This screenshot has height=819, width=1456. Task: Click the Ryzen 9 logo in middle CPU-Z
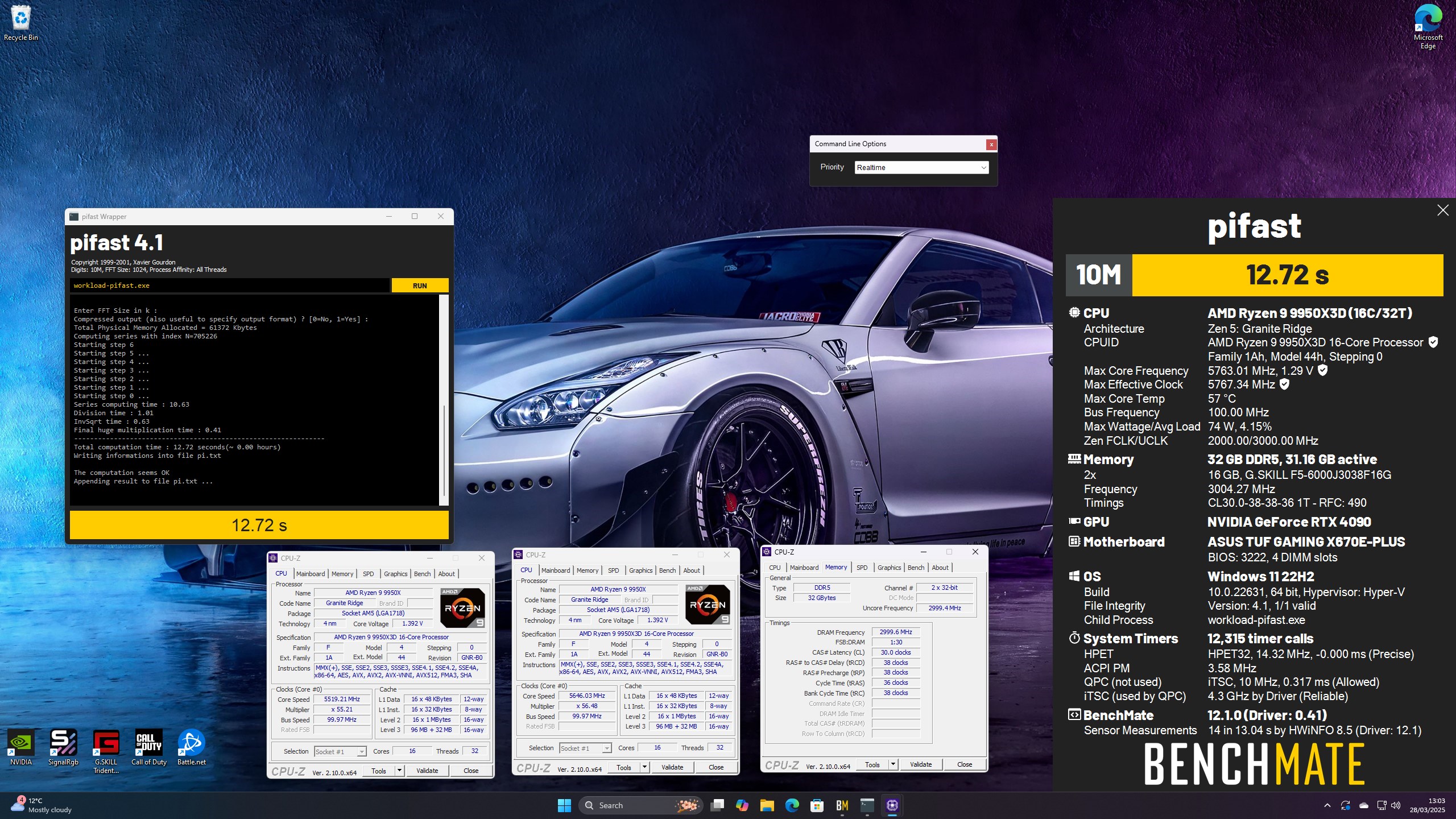pyautogui.click(x=708, y=604)
